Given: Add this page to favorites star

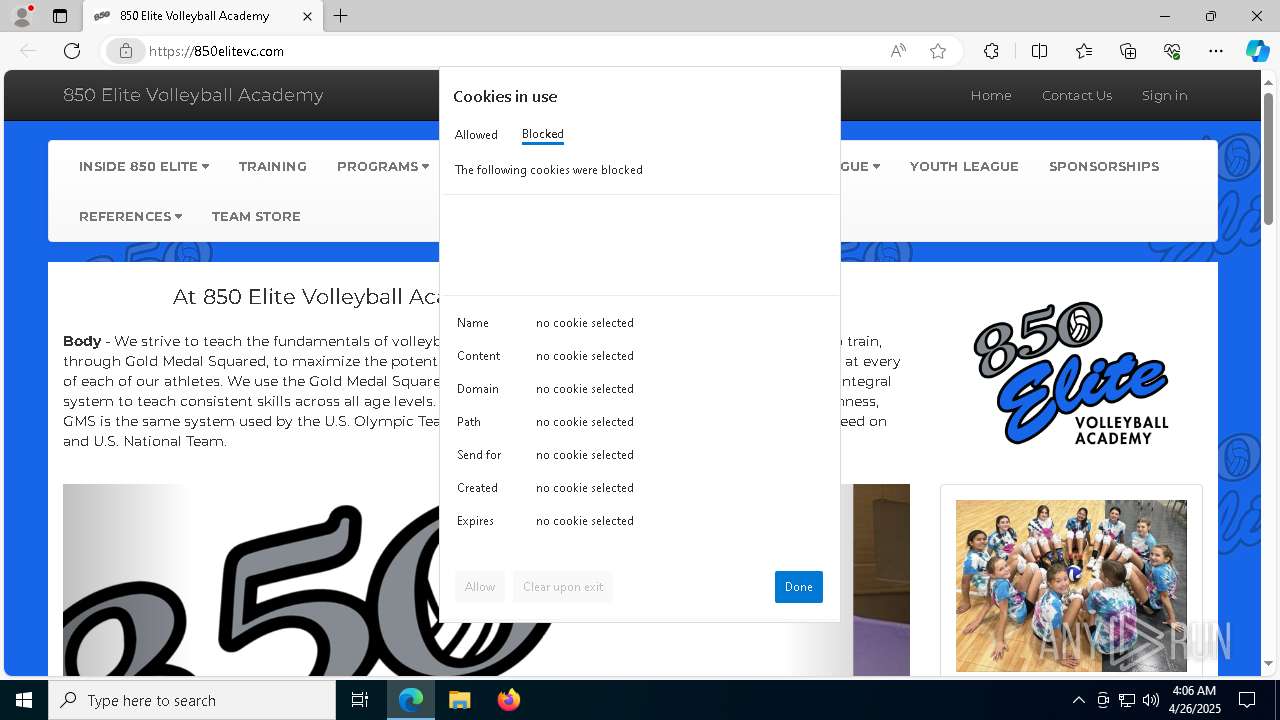Looking at the screenshot, I should pos(938,51).
